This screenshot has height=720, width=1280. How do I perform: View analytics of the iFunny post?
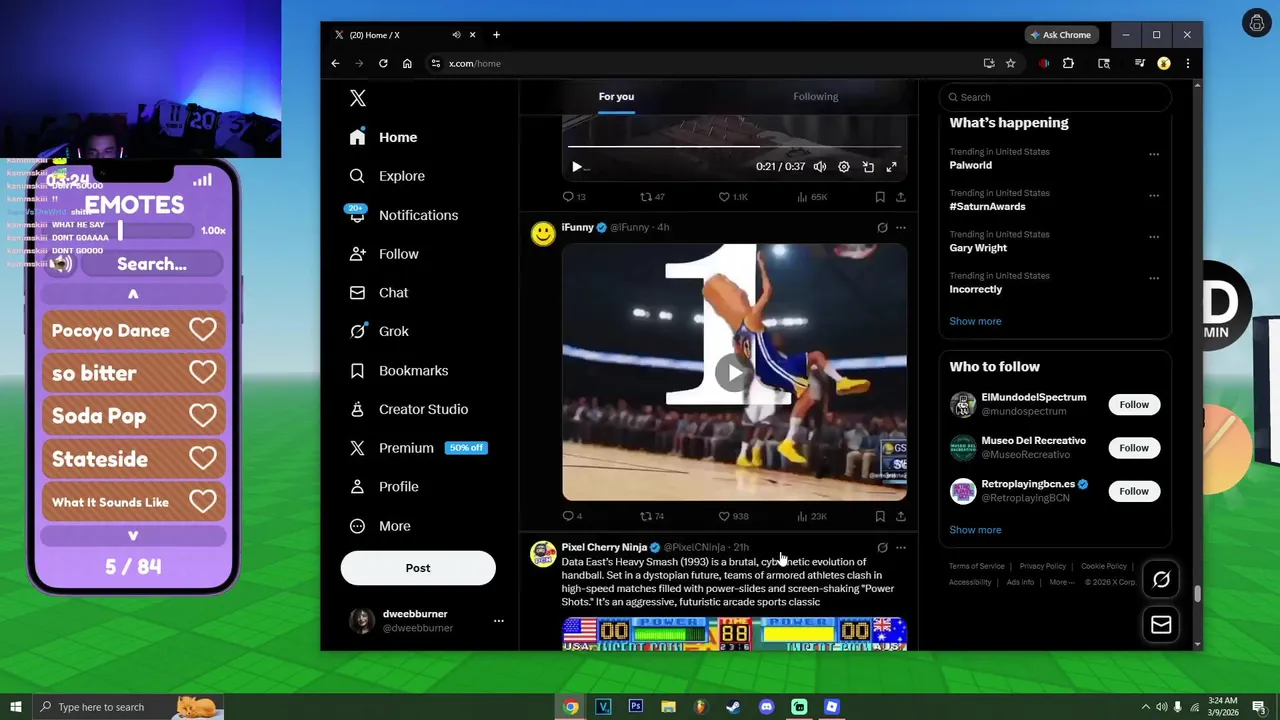[x=812, y=516]
